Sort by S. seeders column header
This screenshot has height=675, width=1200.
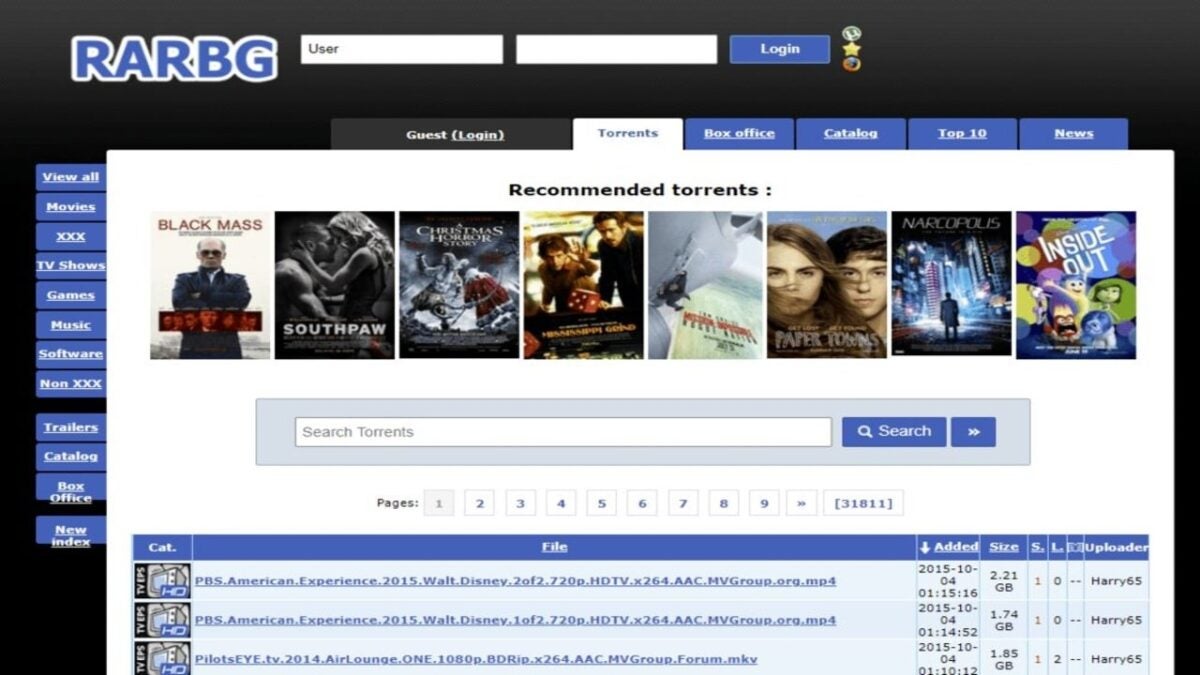1038,547
